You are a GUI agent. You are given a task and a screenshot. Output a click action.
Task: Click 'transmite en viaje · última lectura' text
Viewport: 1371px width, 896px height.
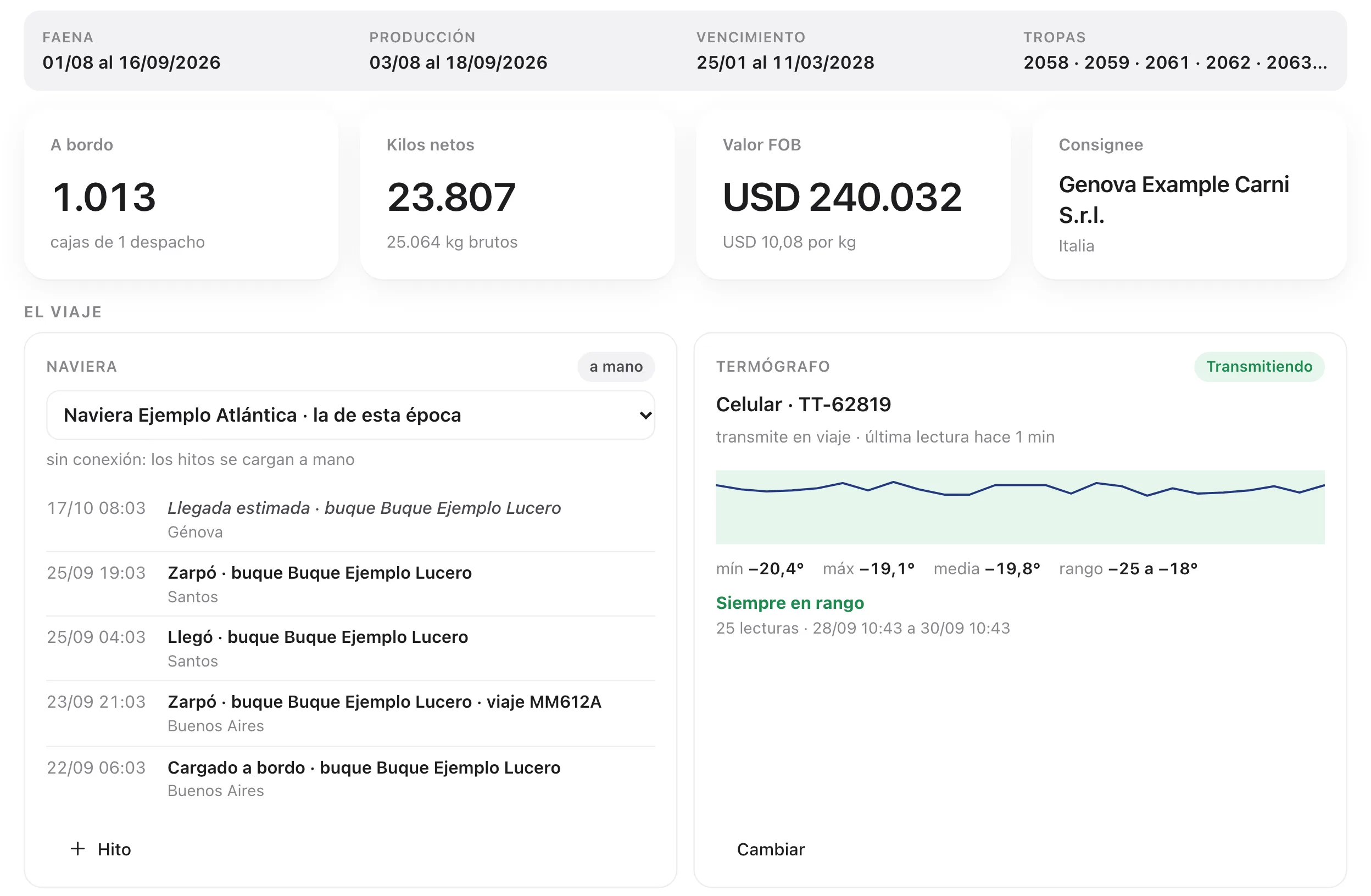[885, 437]
